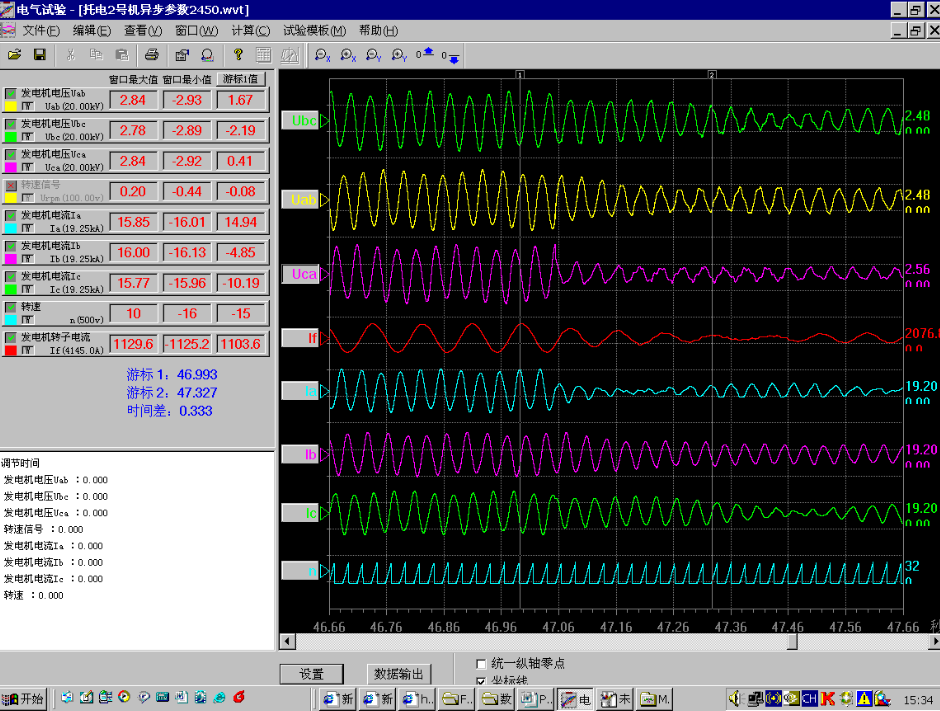Click the last Y-axis zoom magnifier icon
Screen dimensions: 940x711
click(400, 56)
